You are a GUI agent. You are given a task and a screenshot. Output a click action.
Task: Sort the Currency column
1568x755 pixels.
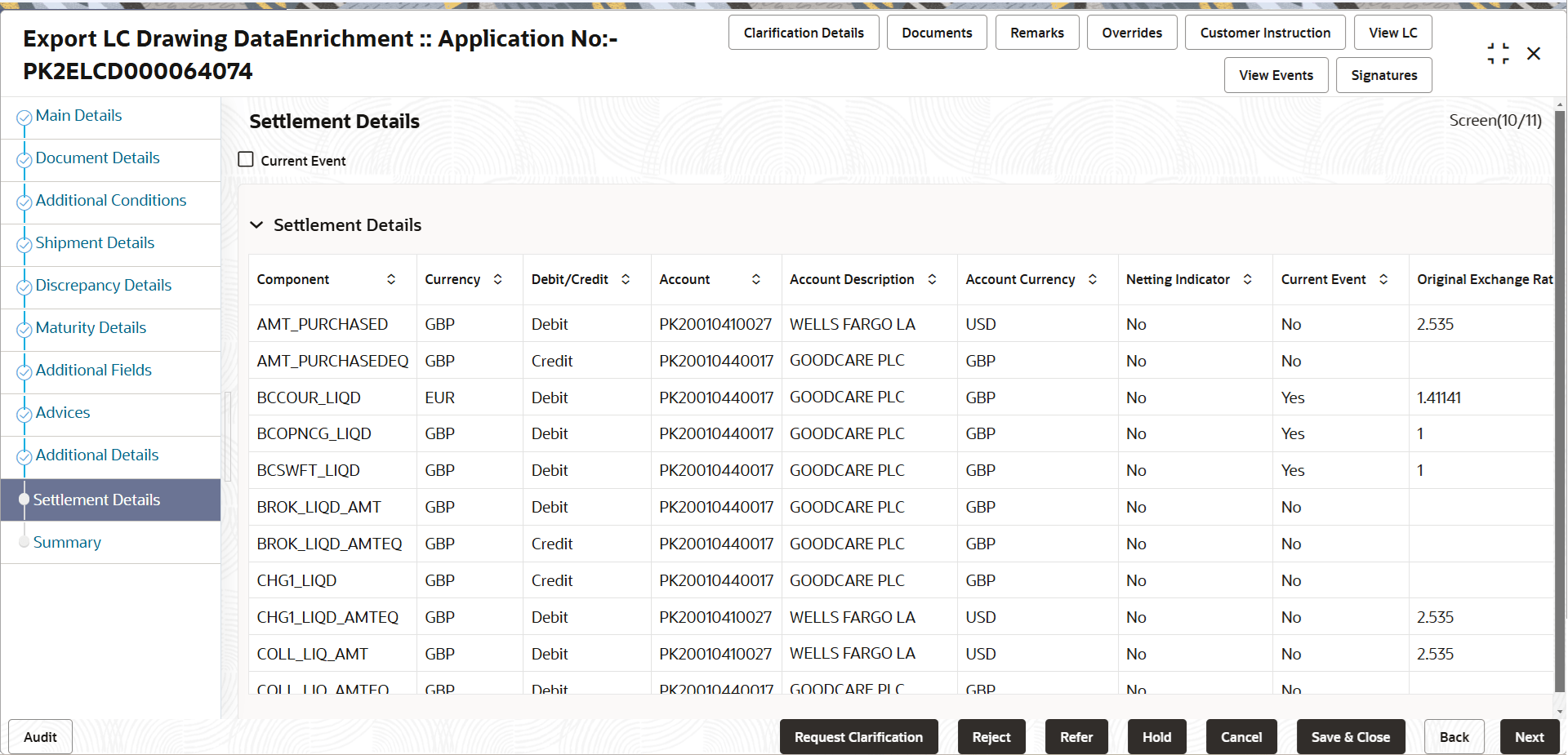(498, 279)
